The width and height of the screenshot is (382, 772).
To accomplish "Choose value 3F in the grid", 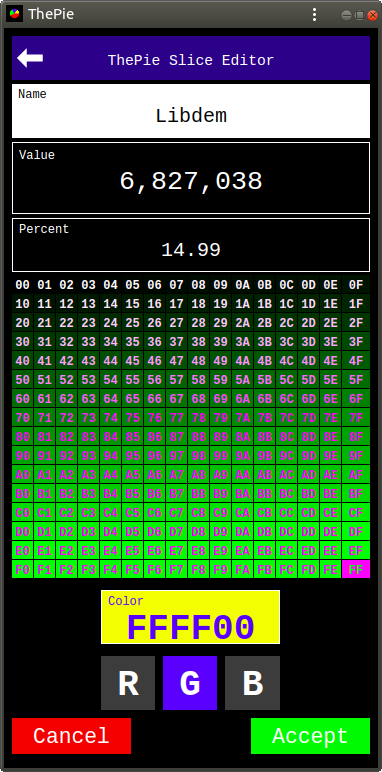I will [x=356, y=342].
